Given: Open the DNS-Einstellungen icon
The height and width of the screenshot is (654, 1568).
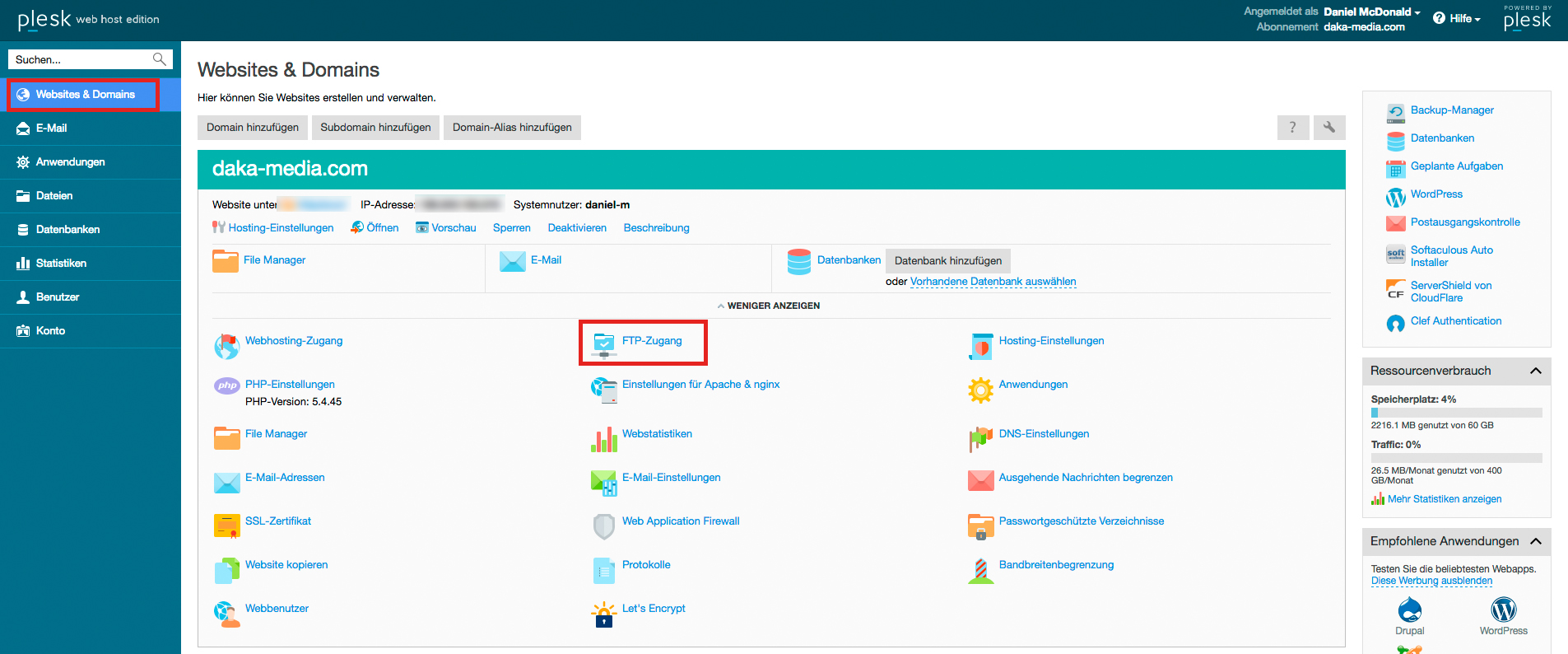Looking at the screenshot, I should pos(980,439).
